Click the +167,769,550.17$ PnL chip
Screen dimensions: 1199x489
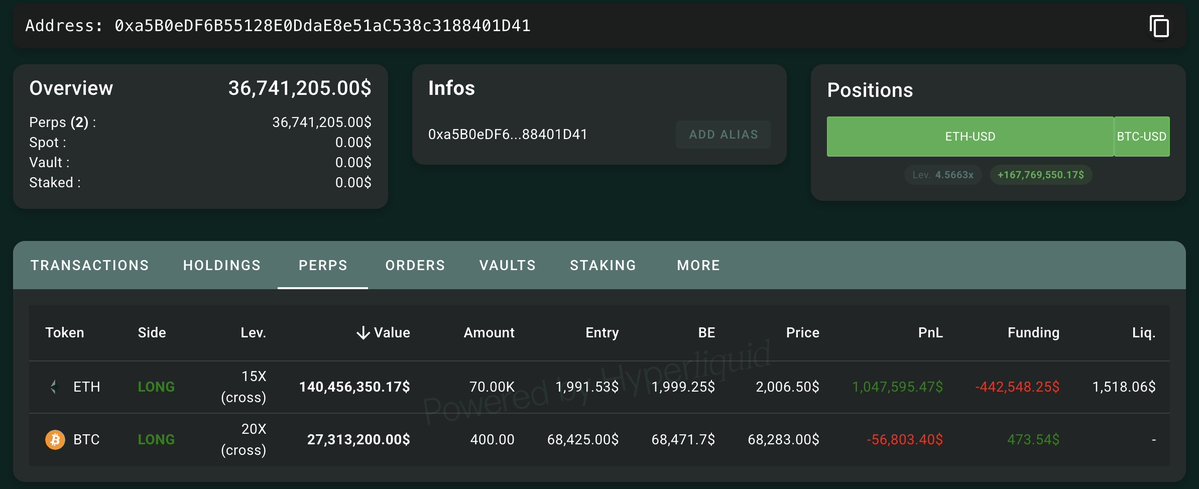pos(1042,175)
